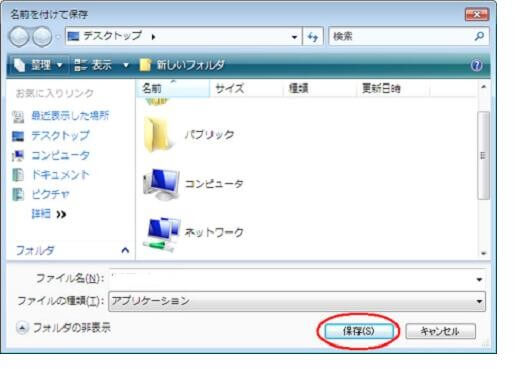The image size is (521, 369).
Task: Select the パブリック folder name text
Action: click(x=210, y=135)
